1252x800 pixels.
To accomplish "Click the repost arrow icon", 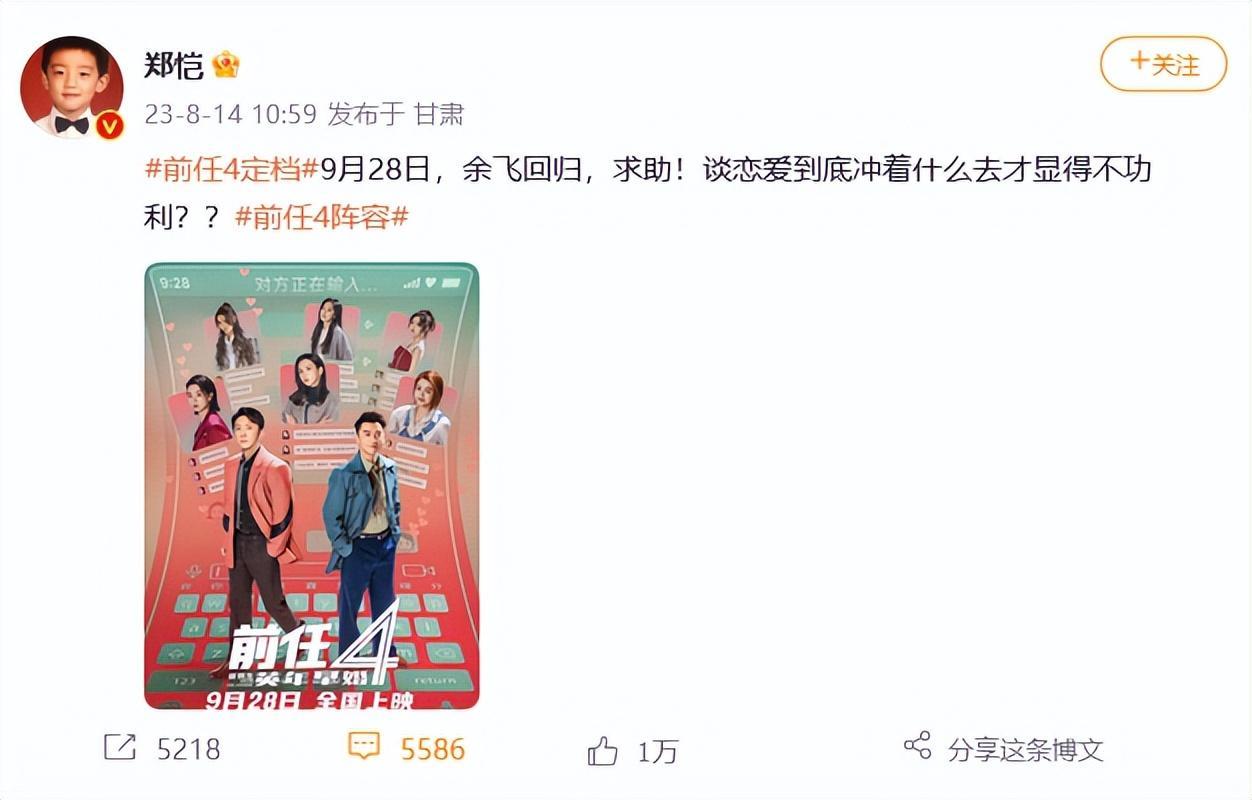I will pyautogui.click(x=120, y=747).
